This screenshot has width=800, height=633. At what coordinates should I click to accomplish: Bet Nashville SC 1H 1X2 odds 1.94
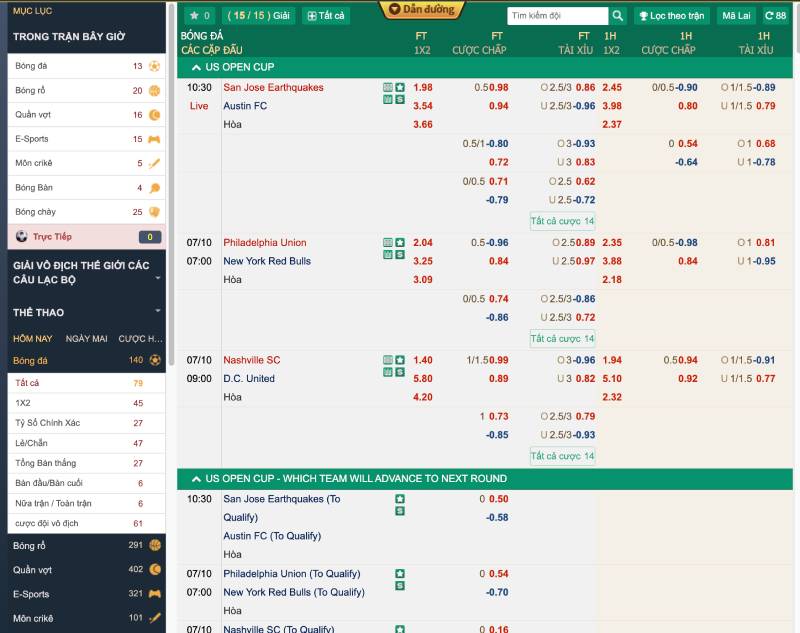(x=612, y=360)
